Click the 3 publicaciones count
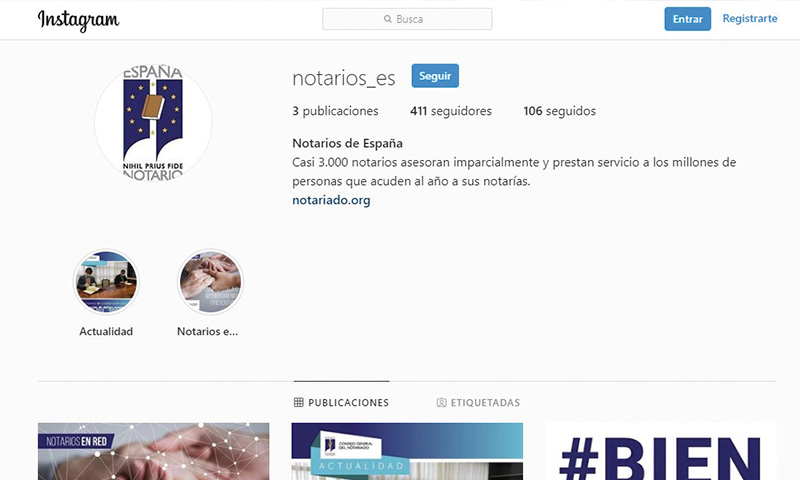 (x=335, y=111)
